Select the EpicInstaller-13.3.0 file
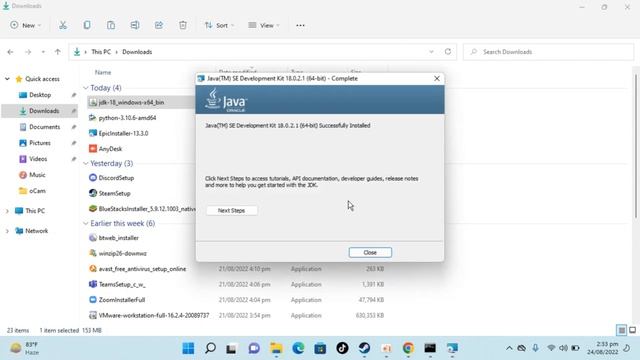This screenshot has height=360, width=640. click(123, 133)
